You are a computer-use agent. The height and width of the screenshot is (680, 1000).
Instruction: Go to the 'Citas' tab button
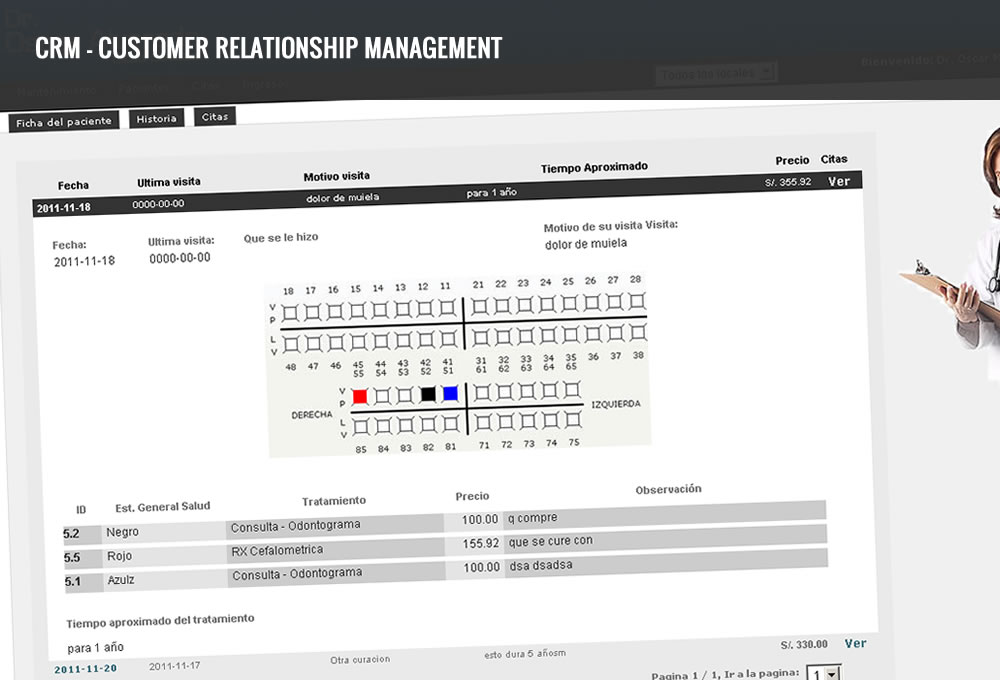tap(215, 117)
